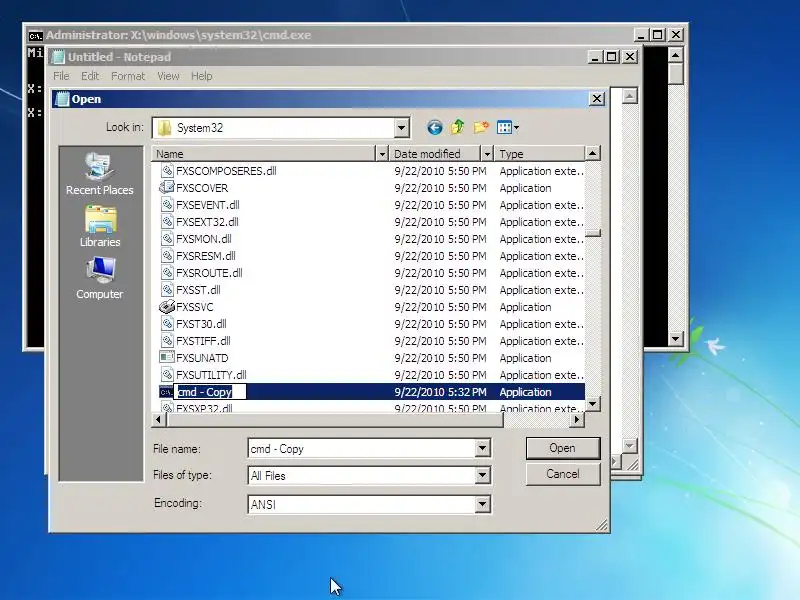Click the cmd - Copy rename text box
800x600 pixels.
coord(210,392)
